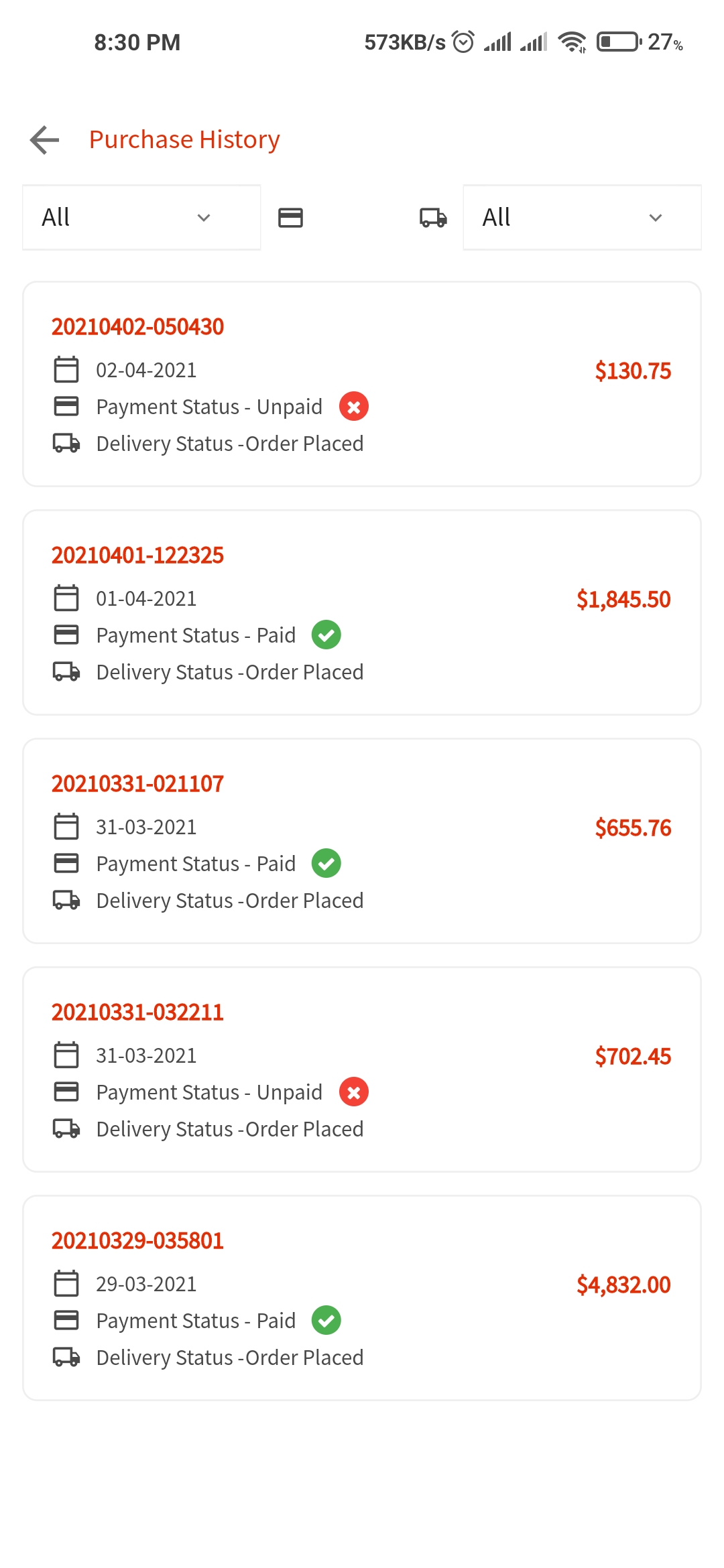724x1568 pixels.
Task: Tap the Purchase History title
Action: (x=184, y=140)
